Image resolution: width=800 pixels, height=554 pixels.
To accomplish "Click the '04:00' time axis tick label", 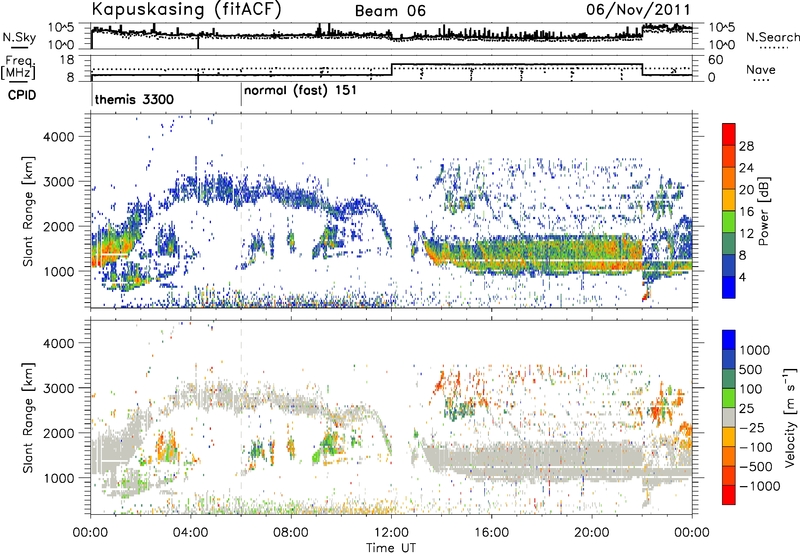I will point(190,533).
